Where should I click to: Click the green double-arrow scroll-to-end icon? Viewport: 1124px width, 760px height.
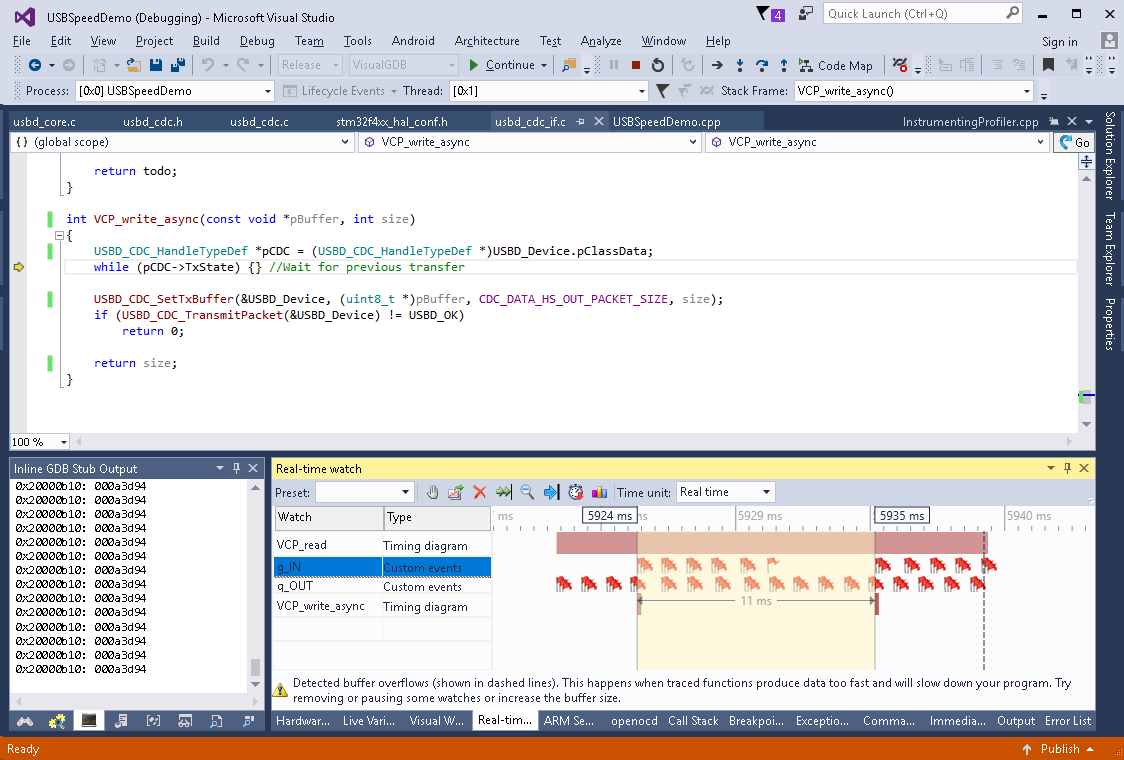pyautogui.click(x=504, y=492)
